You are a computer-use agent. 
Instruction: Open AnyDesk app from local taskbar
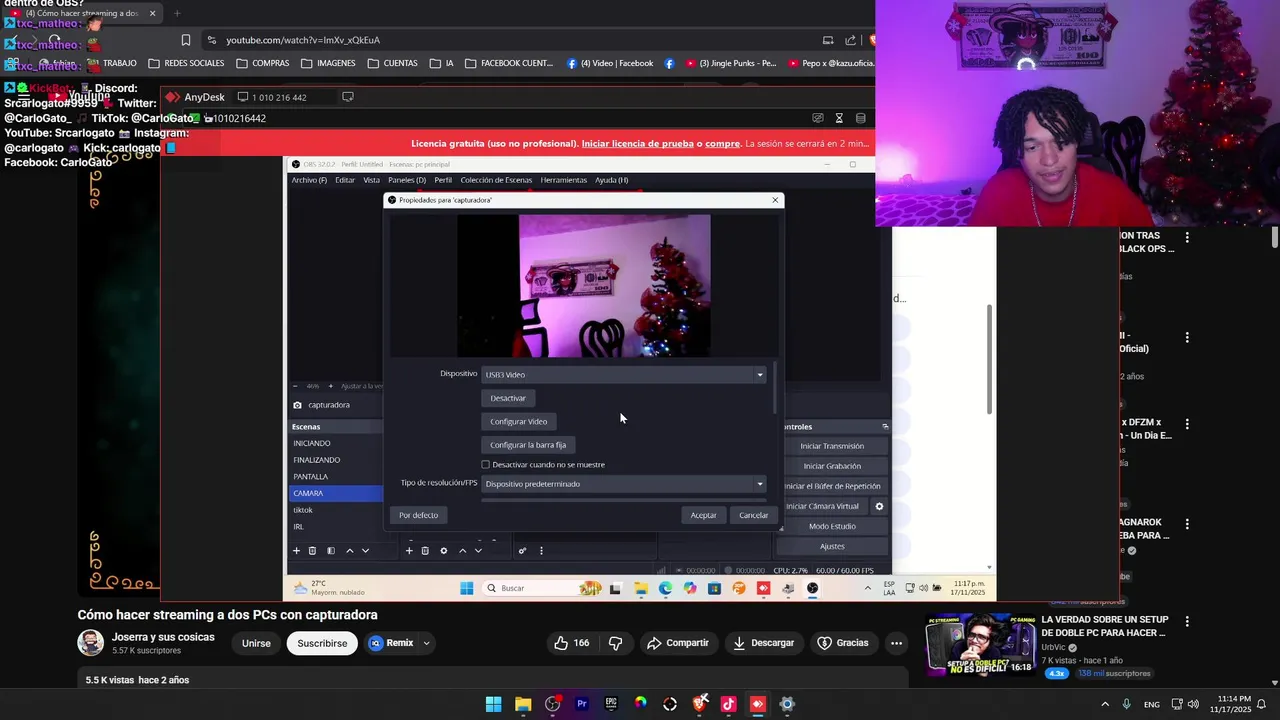pos(758,704)
